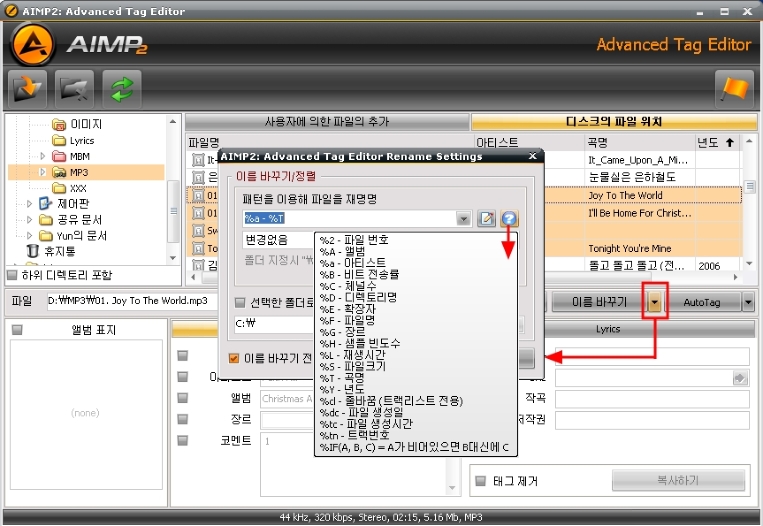763x526 pixels.
Task: Expand the Yun의 문서 tree node
Action: point(30,236)
